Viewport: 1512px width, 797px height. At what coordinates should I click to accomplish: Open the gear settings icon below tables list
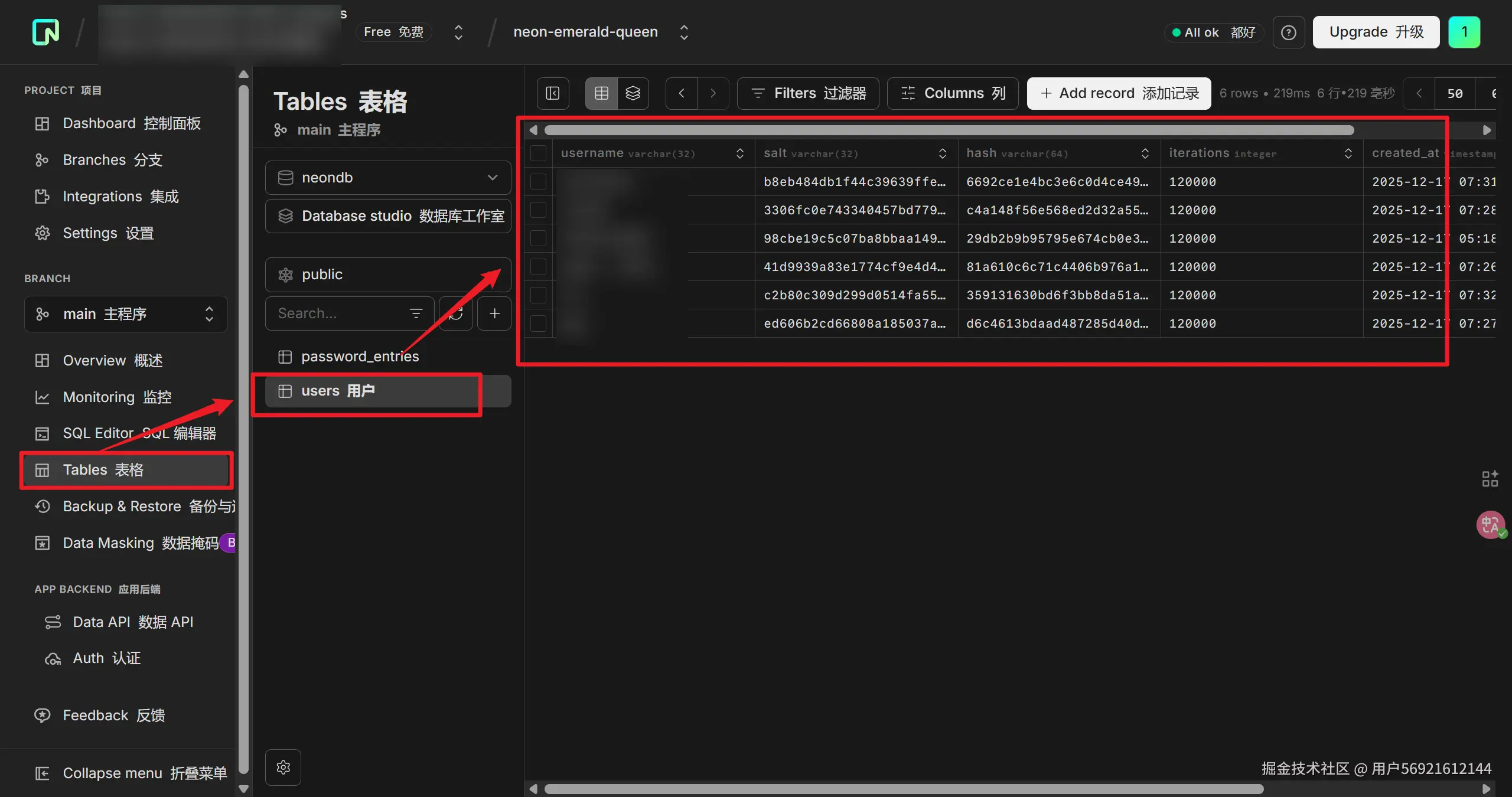point(283,767)
